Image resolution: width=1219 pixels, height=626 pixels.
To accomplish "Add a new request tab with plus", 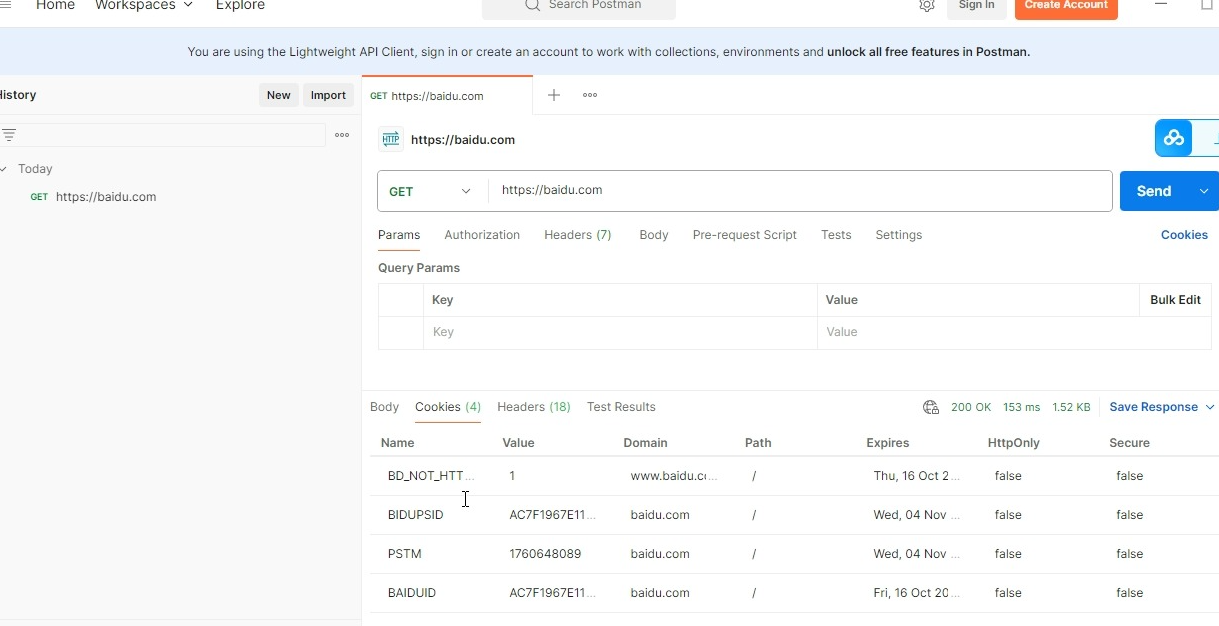I will click(554, 95).
